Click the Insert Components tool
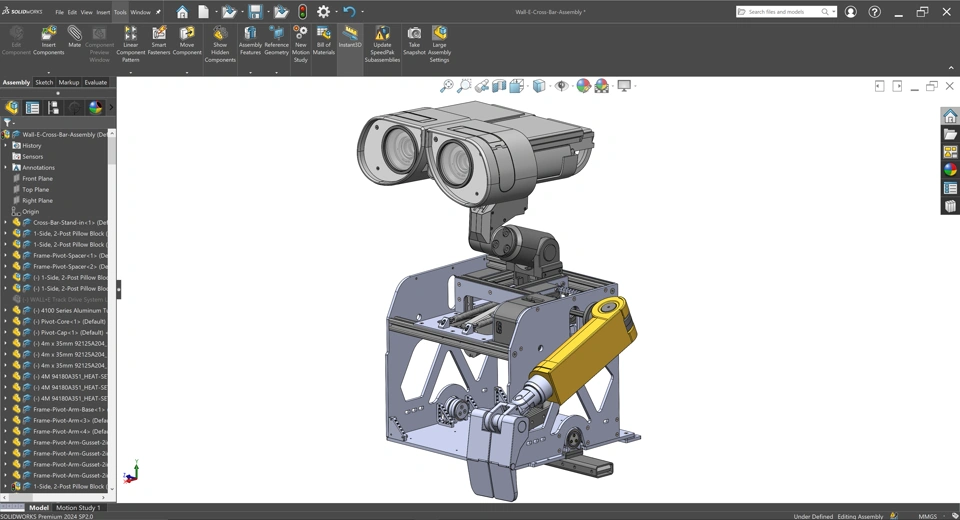Viewport: 960px width, 520px height. 48,40
